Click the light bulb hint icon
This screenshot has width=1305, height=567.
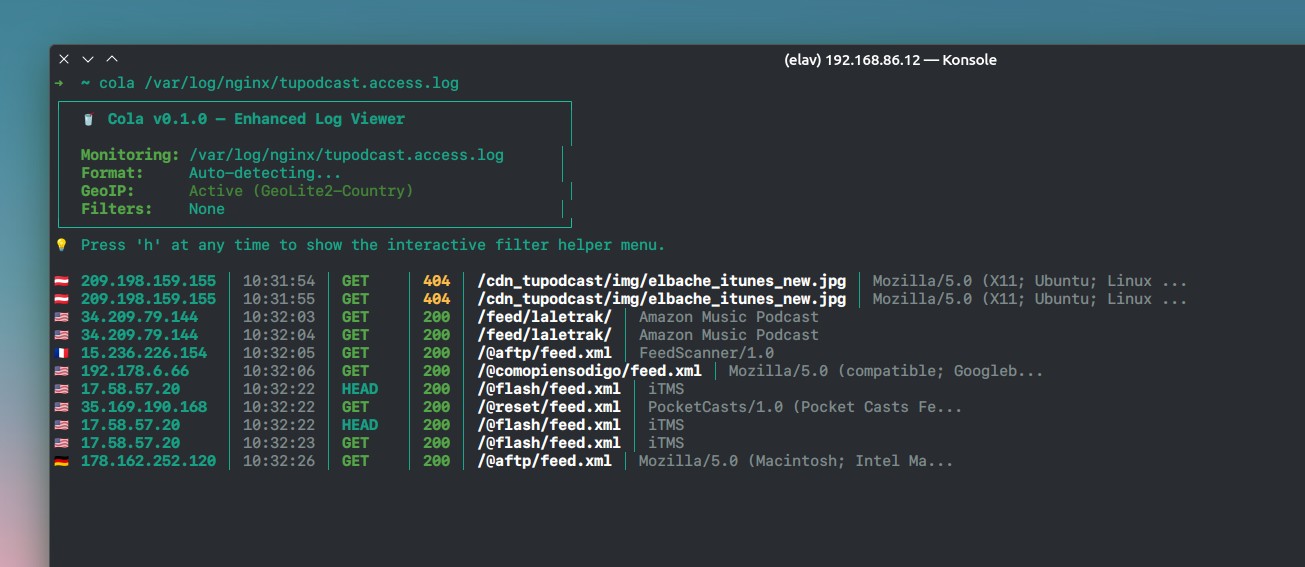click(62, 245)
